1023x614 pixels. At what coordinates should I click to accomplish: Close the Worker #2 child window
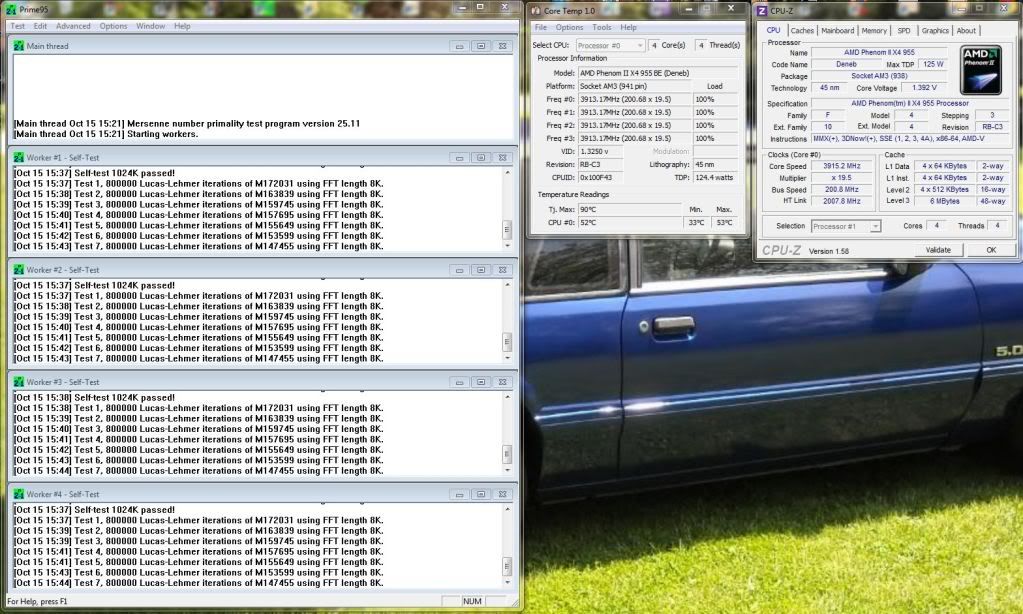click(x=502, y=269)
